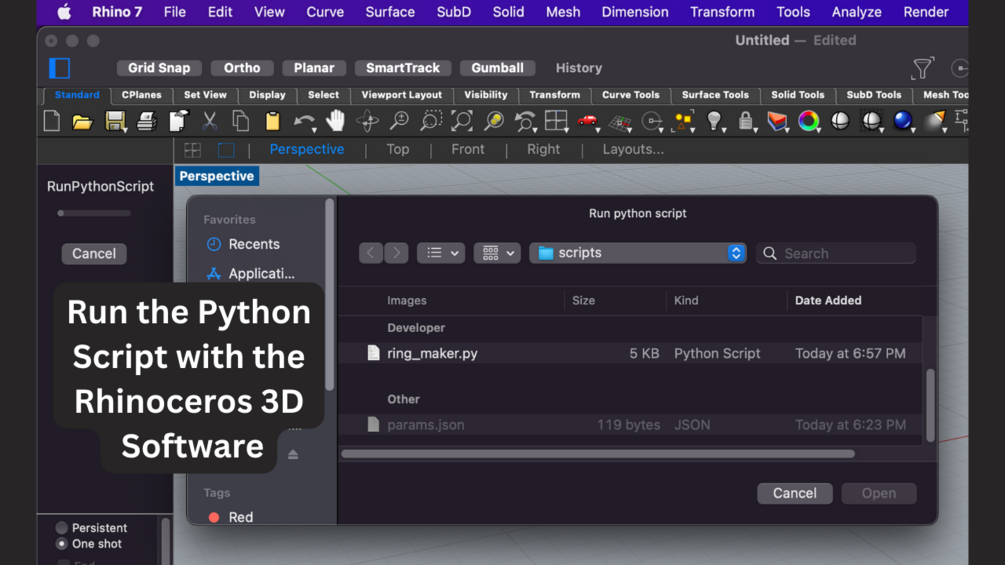Image resolution: width=1005 pixels, height=565 pixels.
Task: Click the Undo View Change icon
Action: [x=525, y=121]
